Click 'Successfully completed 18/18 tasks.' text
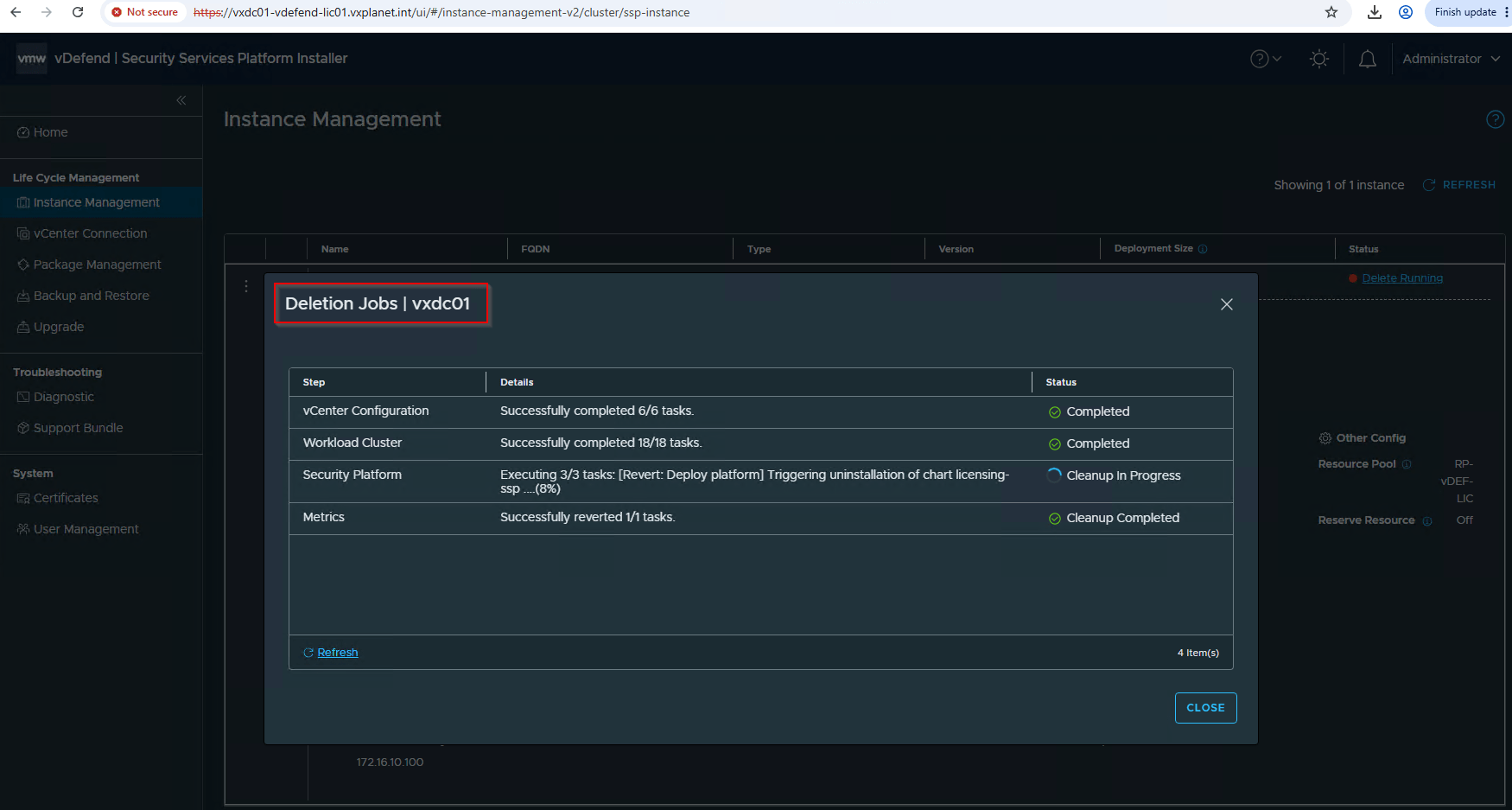The height and width of the screenshot is (810, 1512). pyautogui.click(x=601, y=443)
